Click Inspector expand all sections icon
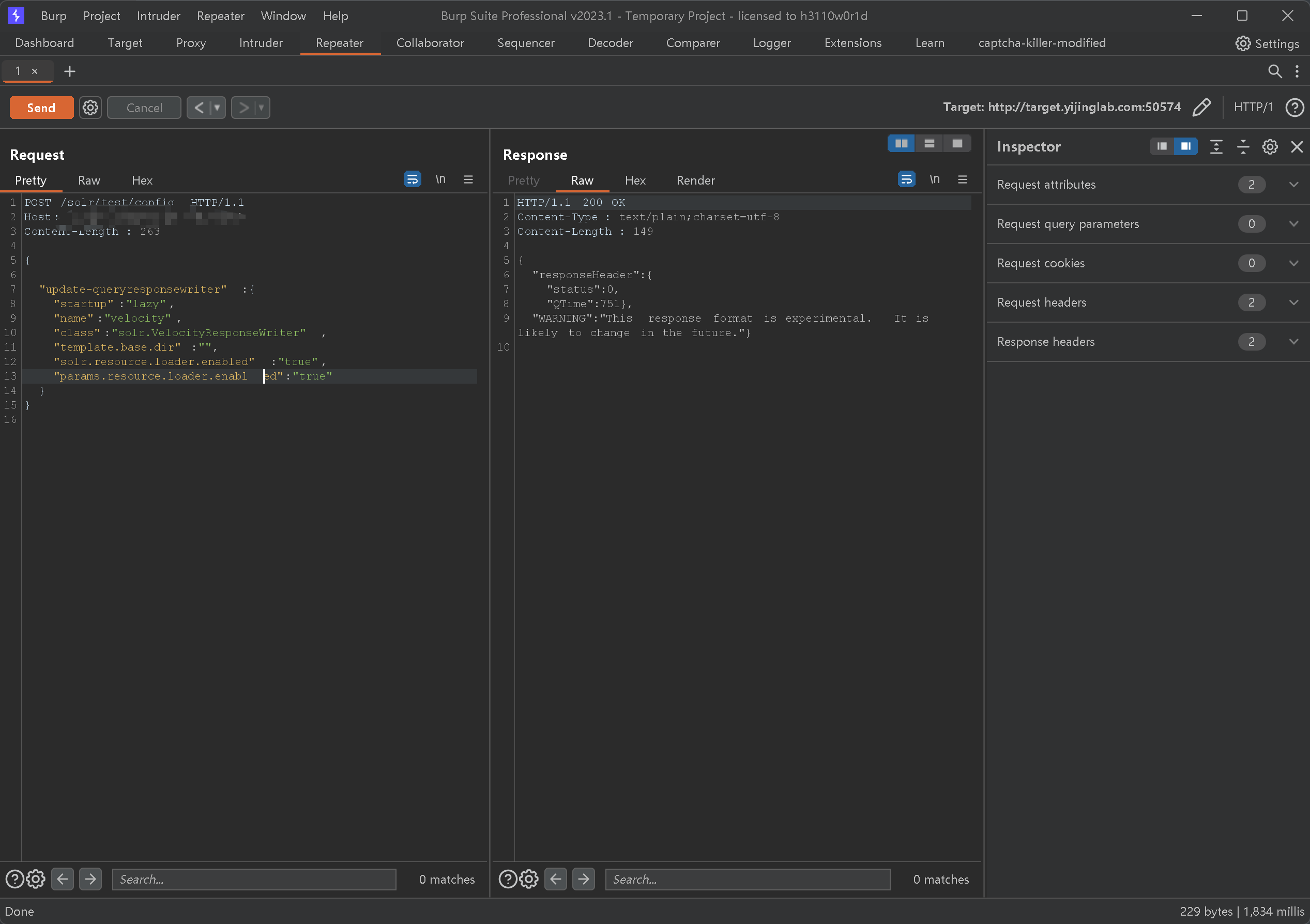Image resolution: width=1310 pixels, height=924 pixels. (1216, 147)
